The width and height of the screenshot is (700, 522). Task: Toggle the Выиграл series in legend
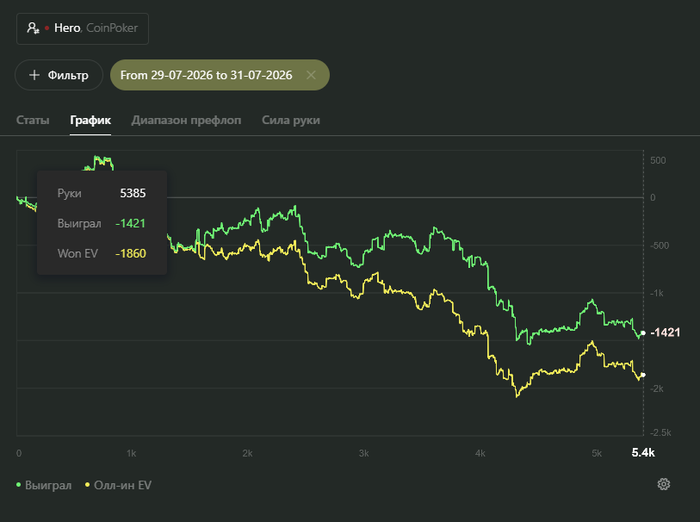coord(44,485)
